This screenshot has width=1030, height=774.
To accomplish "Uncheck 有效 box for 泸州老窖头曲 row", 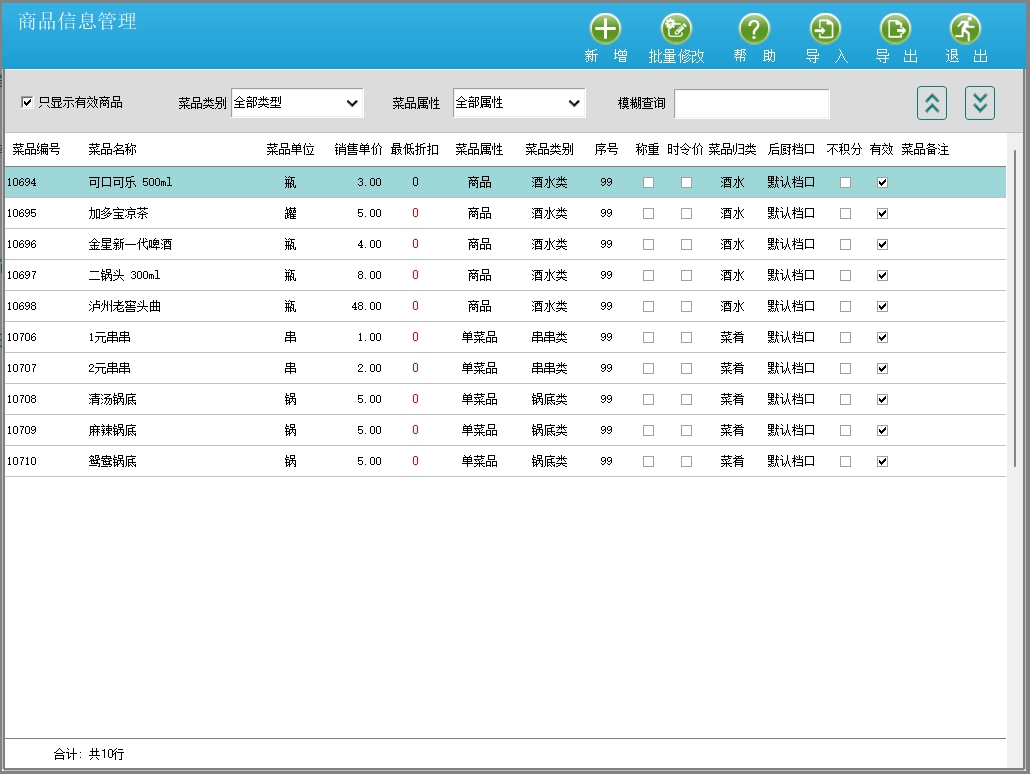I will (882, 307).
